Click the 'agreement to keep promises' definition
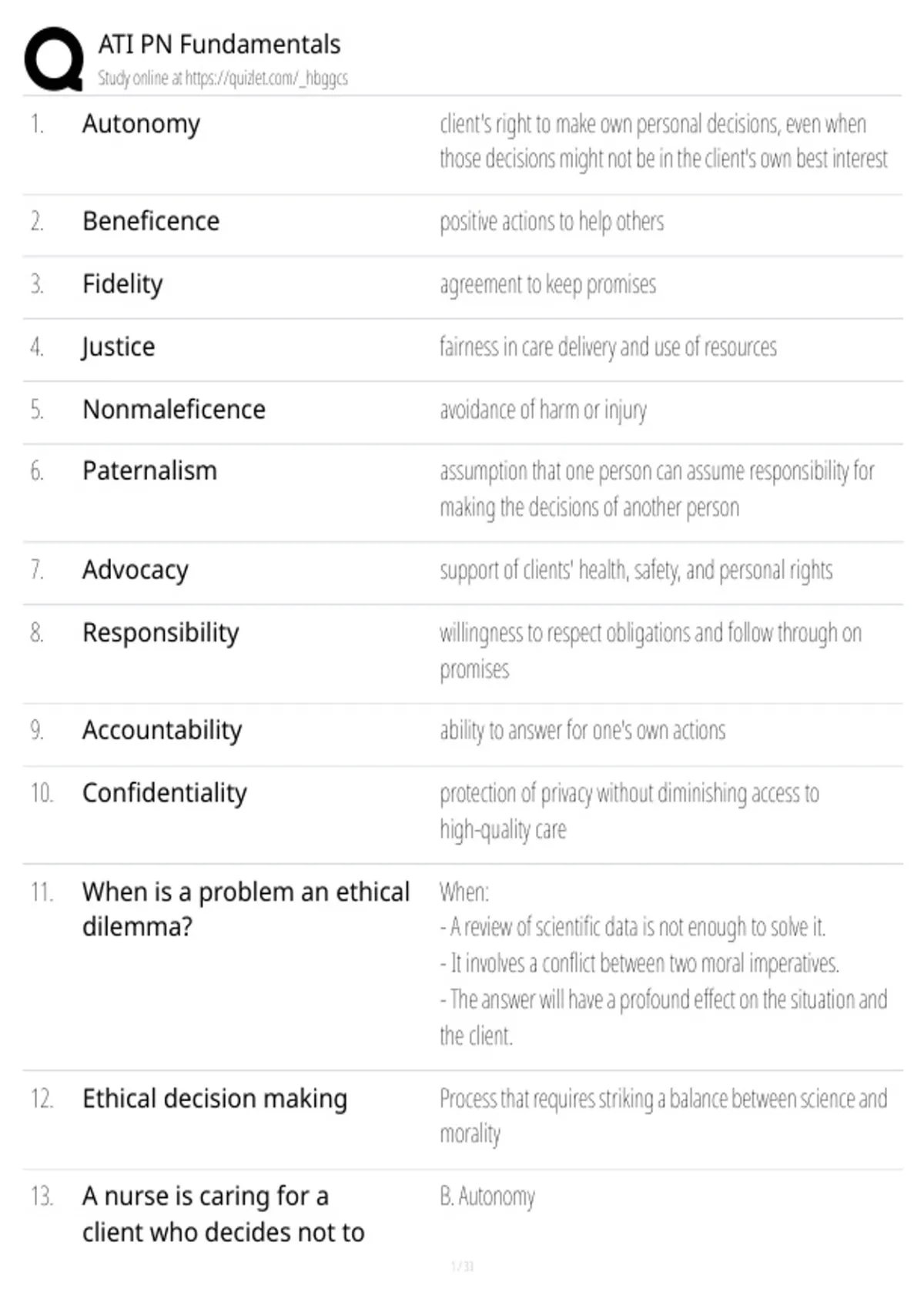The image size is (924, 1309). click(548, 285)
